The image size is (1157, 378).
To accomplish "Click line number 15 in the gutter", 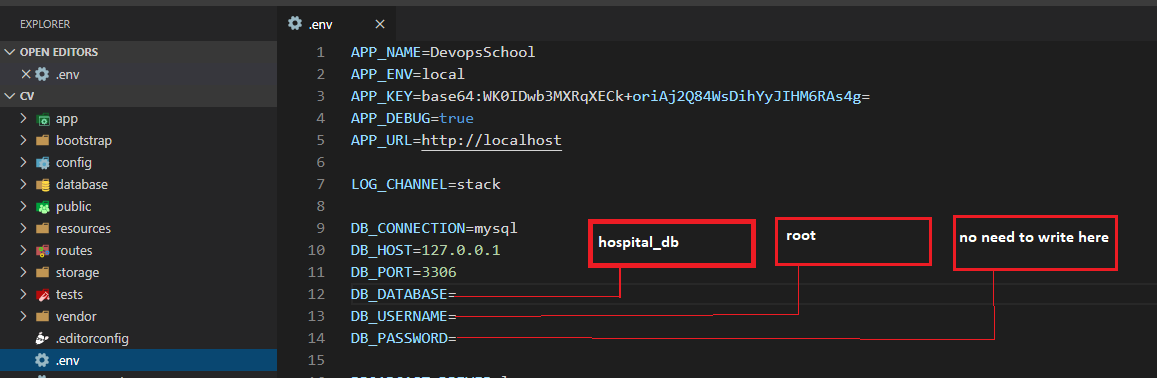I will 317,360.
